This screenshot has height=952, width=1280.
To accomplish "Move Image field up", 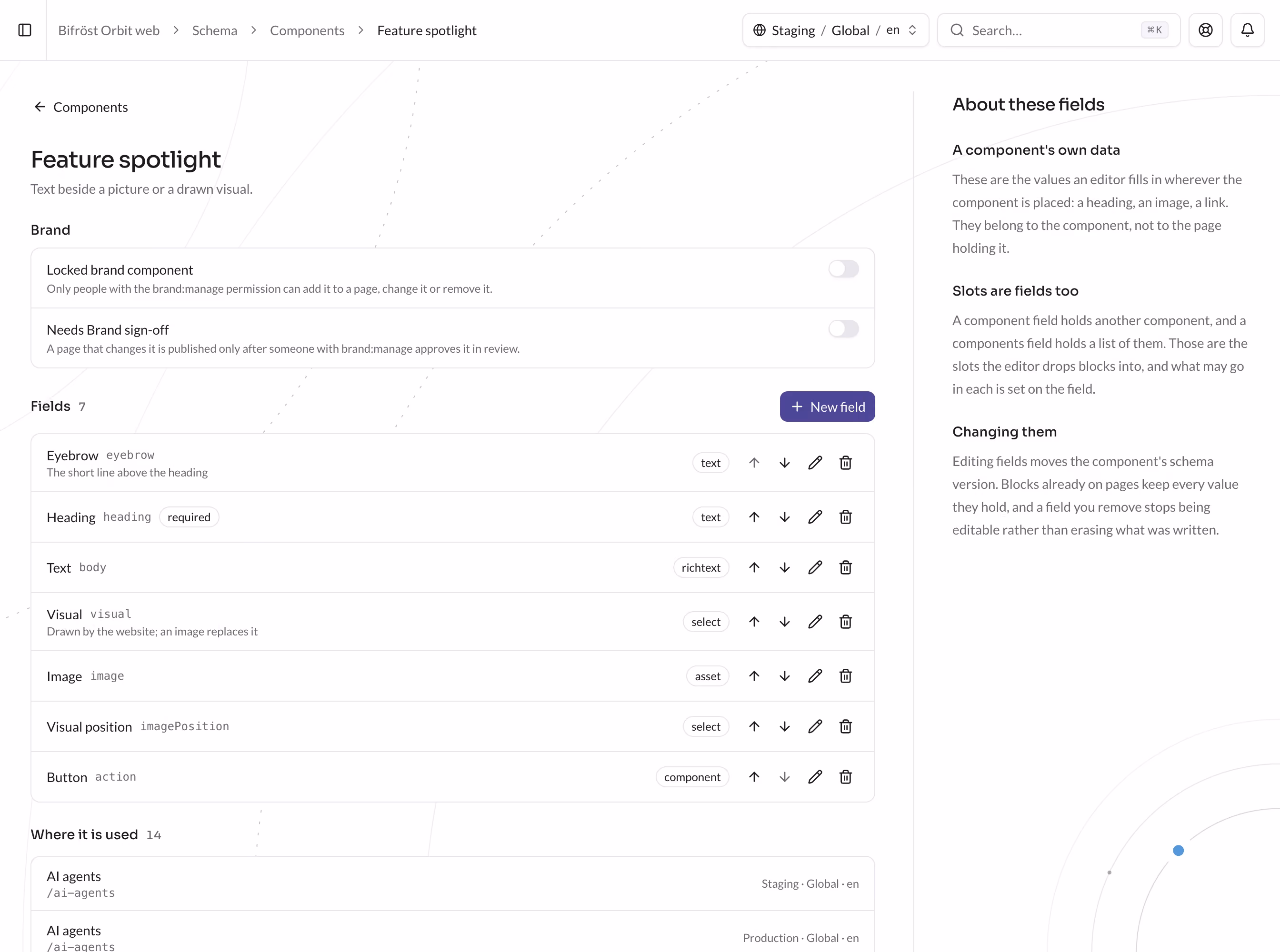I will (754, 676).
